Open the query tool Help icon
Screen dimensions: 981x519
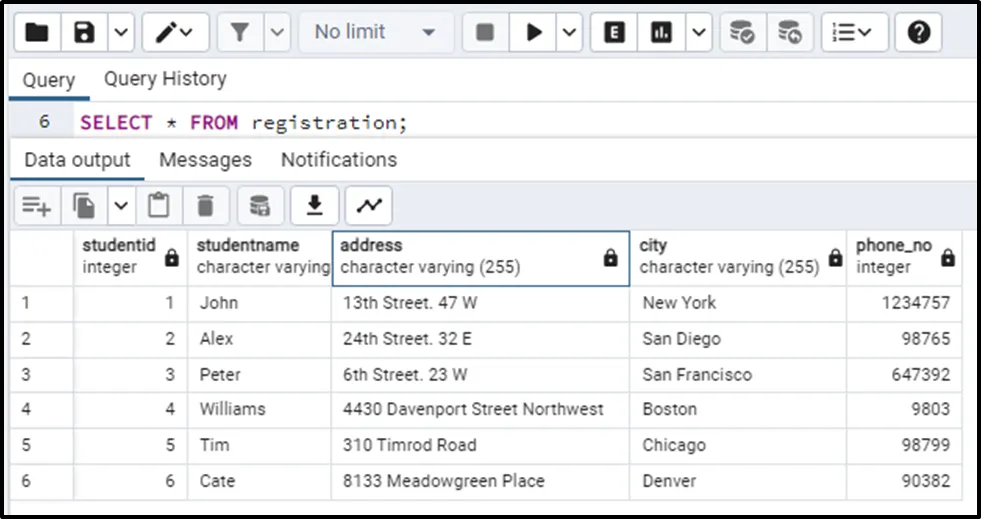(918, 33)
